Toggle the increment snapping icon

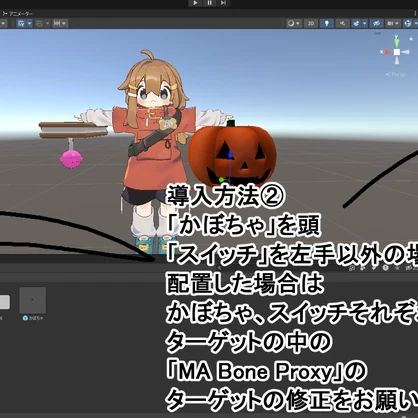40,23
